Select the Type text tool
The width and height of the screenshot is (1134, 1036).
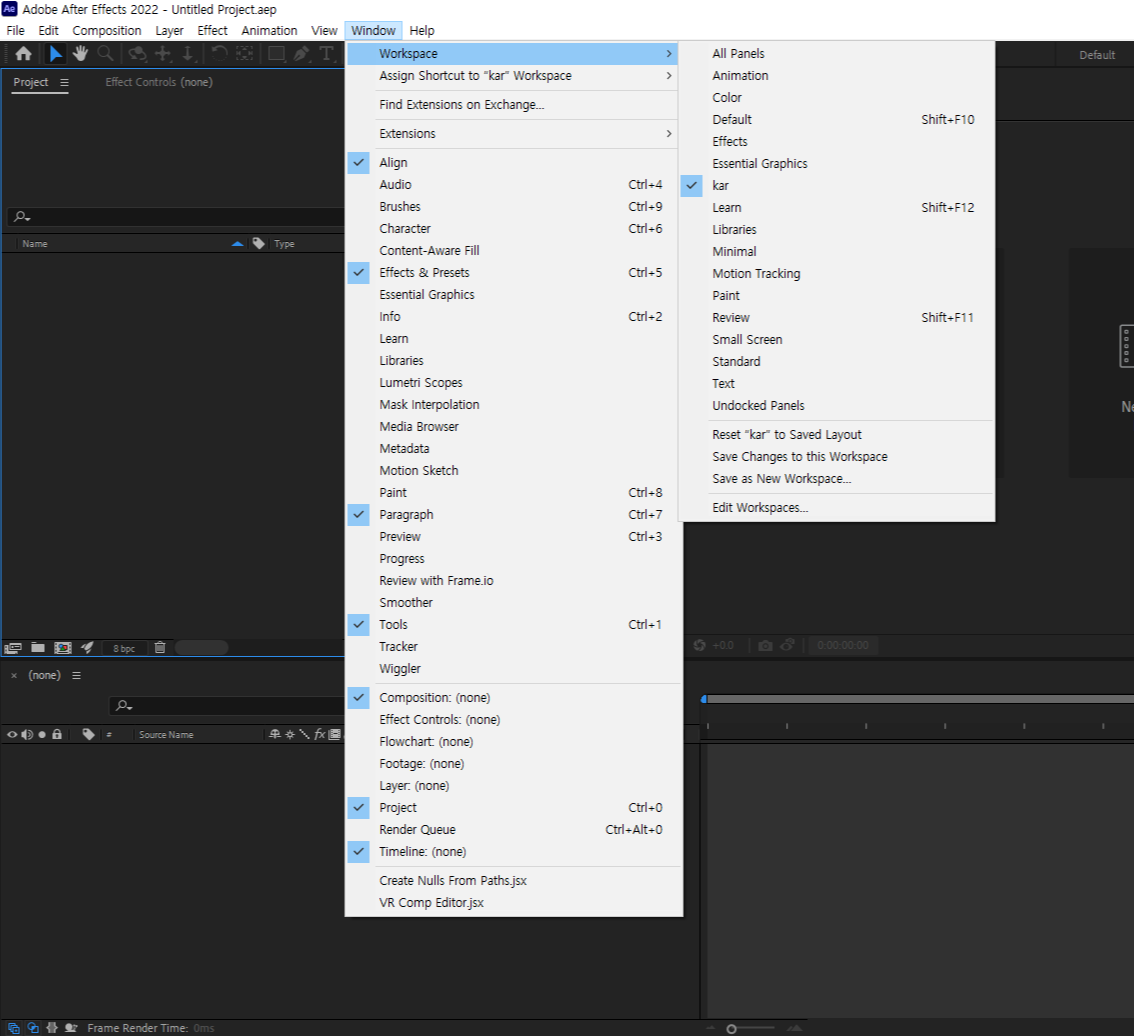tap(327, 54)
